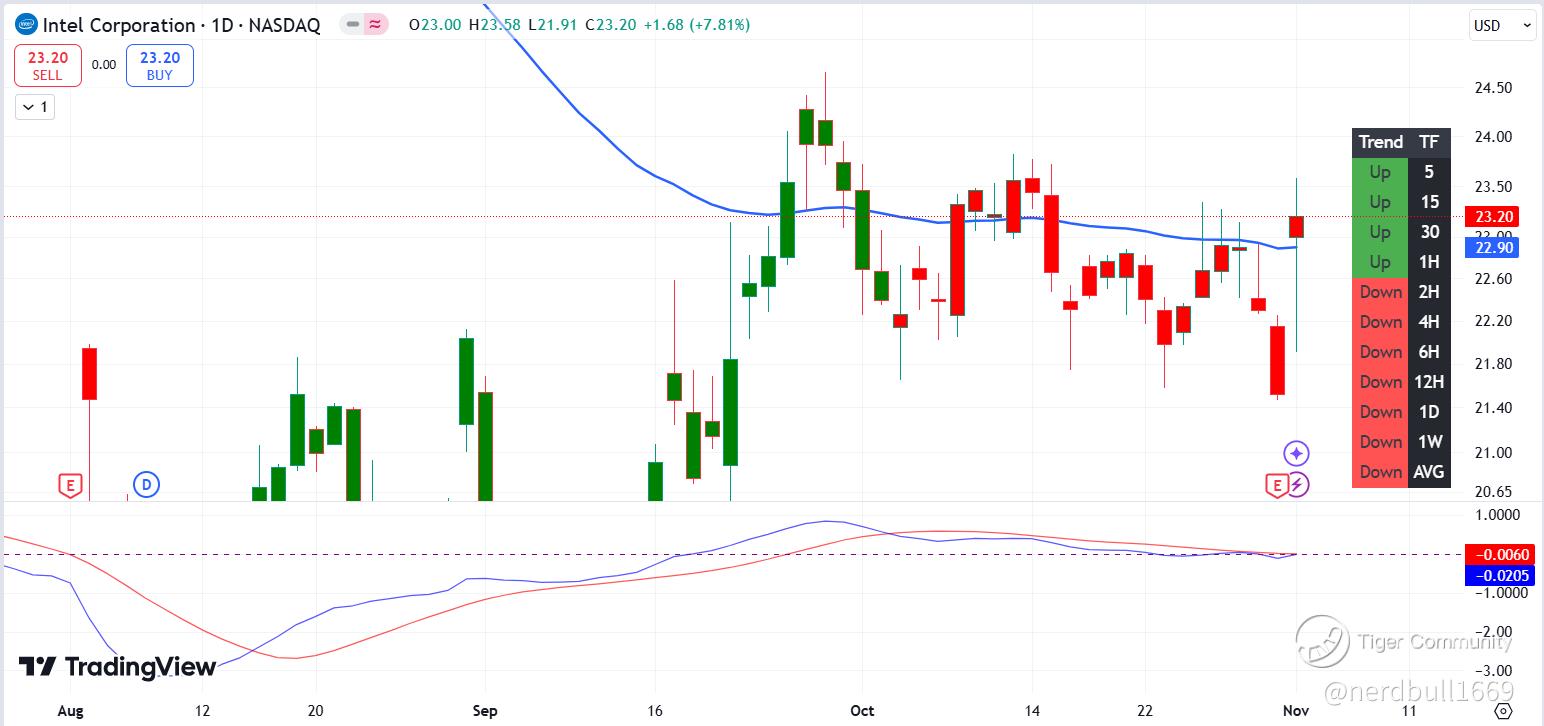Viewport: 1544px width, 726px height.
Task: Click the gray market status pill icon
Action: 353,25
